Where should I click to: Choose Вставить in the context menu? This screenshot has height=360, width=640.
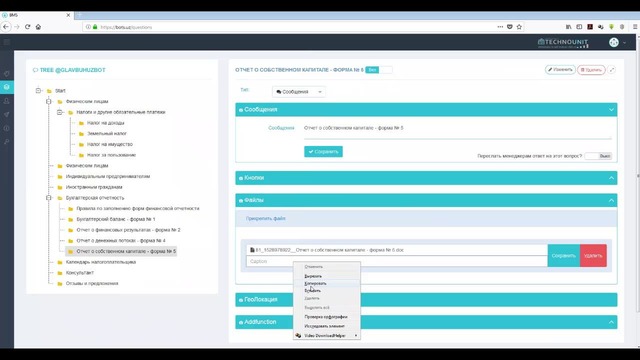[313, 291]
